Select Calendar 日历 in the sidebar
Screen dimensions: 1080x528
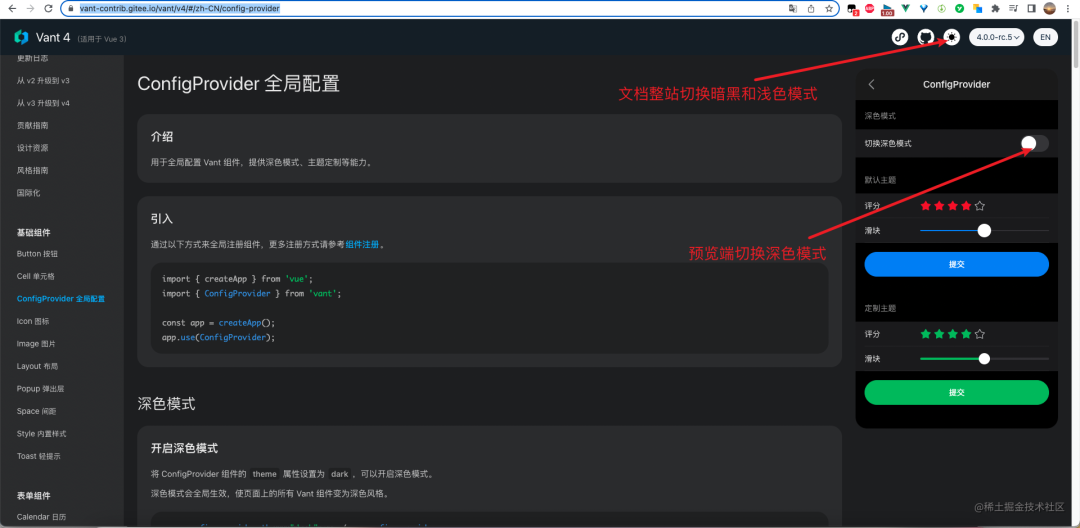(41, 517)
